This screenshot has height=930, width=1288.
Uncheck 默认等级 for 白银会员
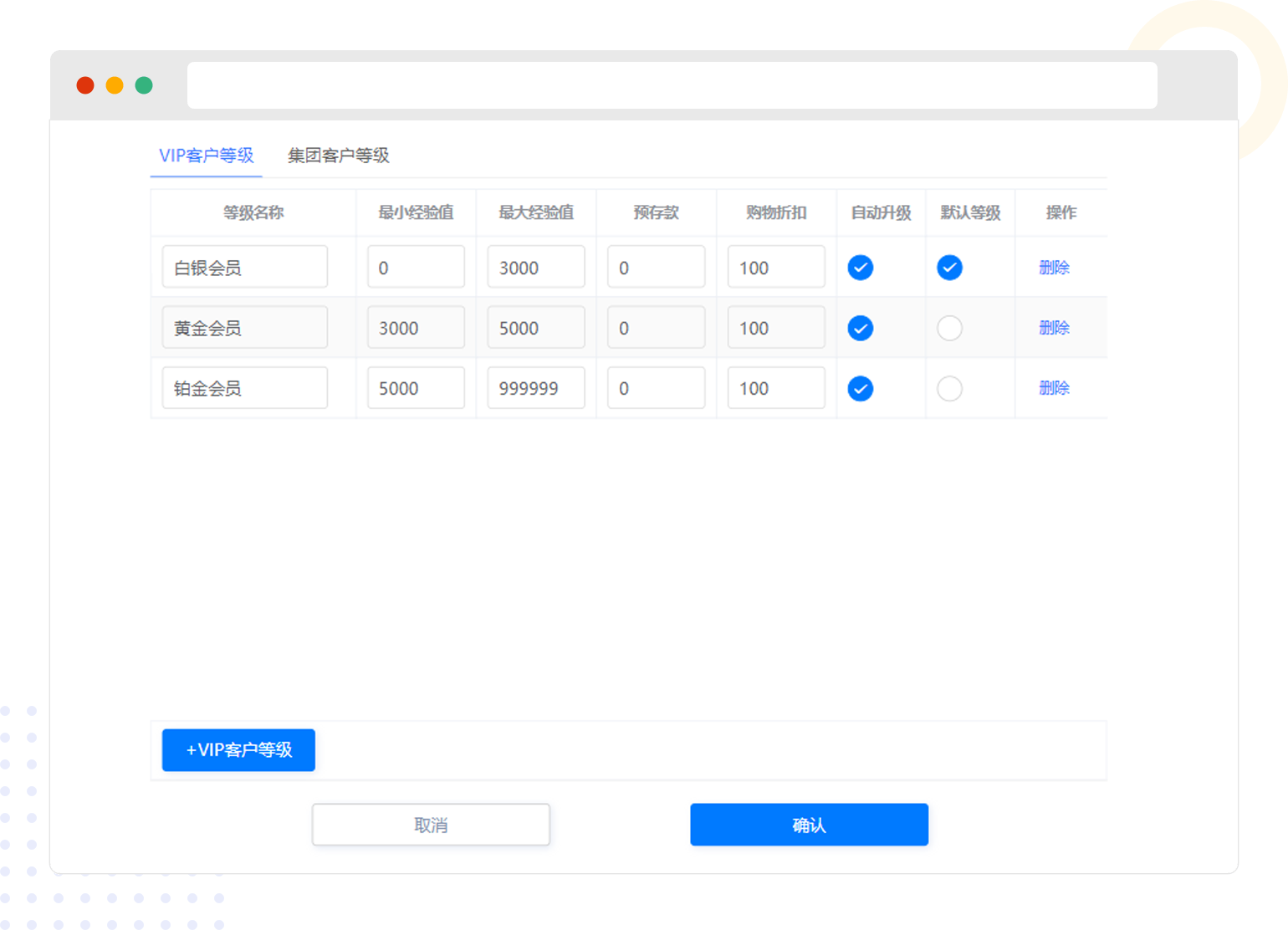pyautogui.click(x=949, y=268)
